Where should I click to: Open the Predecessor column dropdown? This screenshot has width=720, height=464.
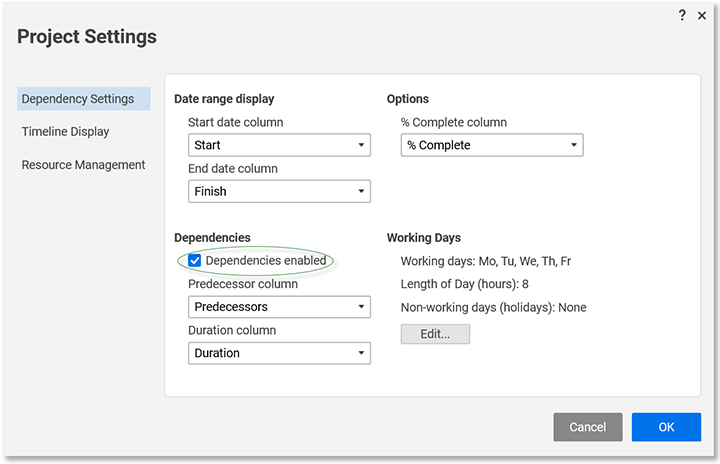279,307
